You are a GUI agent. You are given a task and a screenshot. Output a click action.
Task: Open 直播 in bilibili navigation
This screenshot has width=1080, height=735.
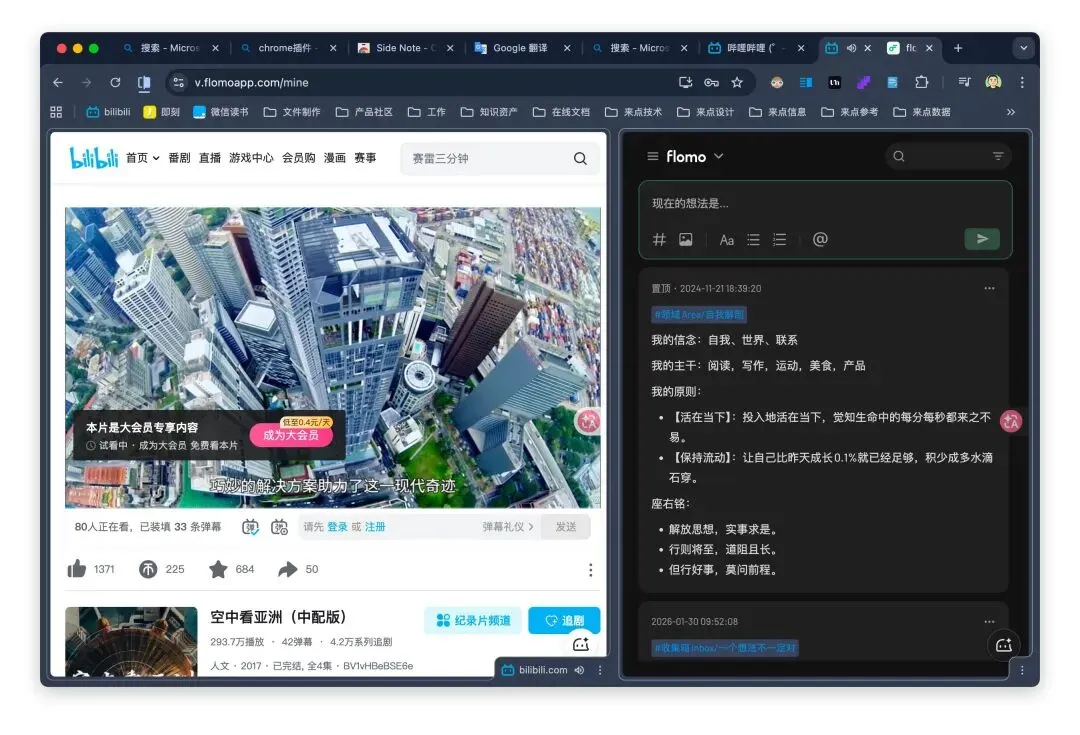click(209, 158)
